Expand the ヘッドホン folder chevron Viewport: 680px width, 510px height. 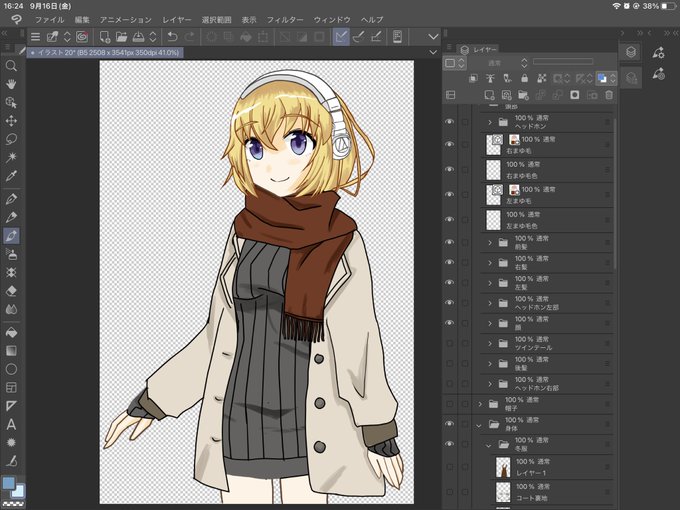(x=490, y=122)
